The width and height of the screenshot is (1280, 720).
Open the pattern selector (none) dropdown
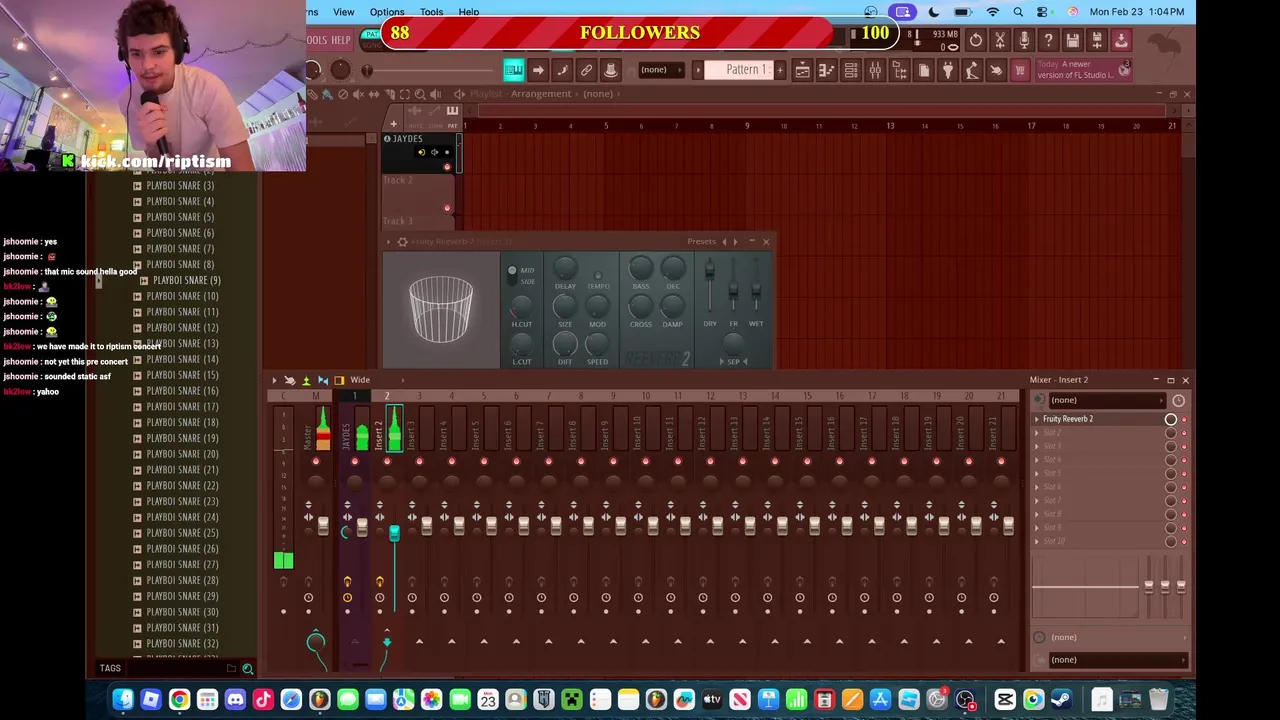click(x=661, y=70)
